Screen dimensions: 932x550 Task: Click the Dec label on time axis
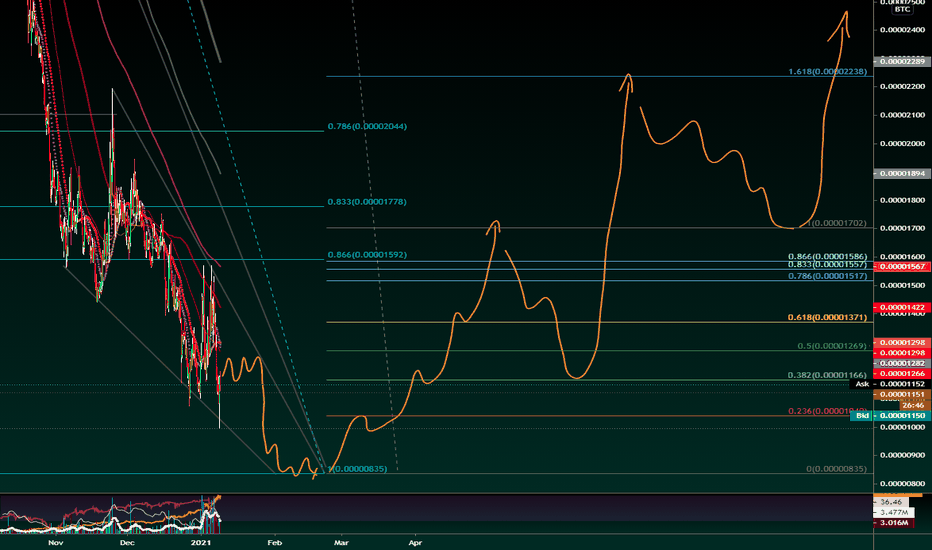[127, 543]
